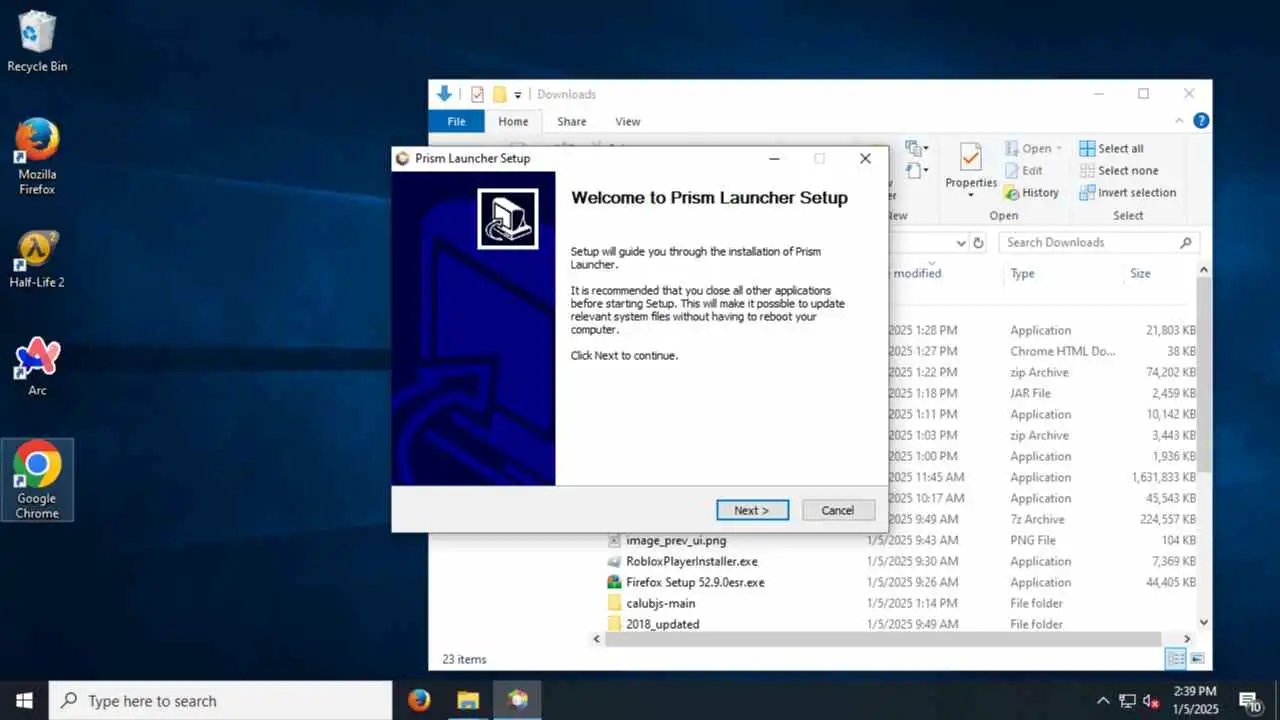
Task: Click Select all in ribbon
Action: pos(1111,148)
